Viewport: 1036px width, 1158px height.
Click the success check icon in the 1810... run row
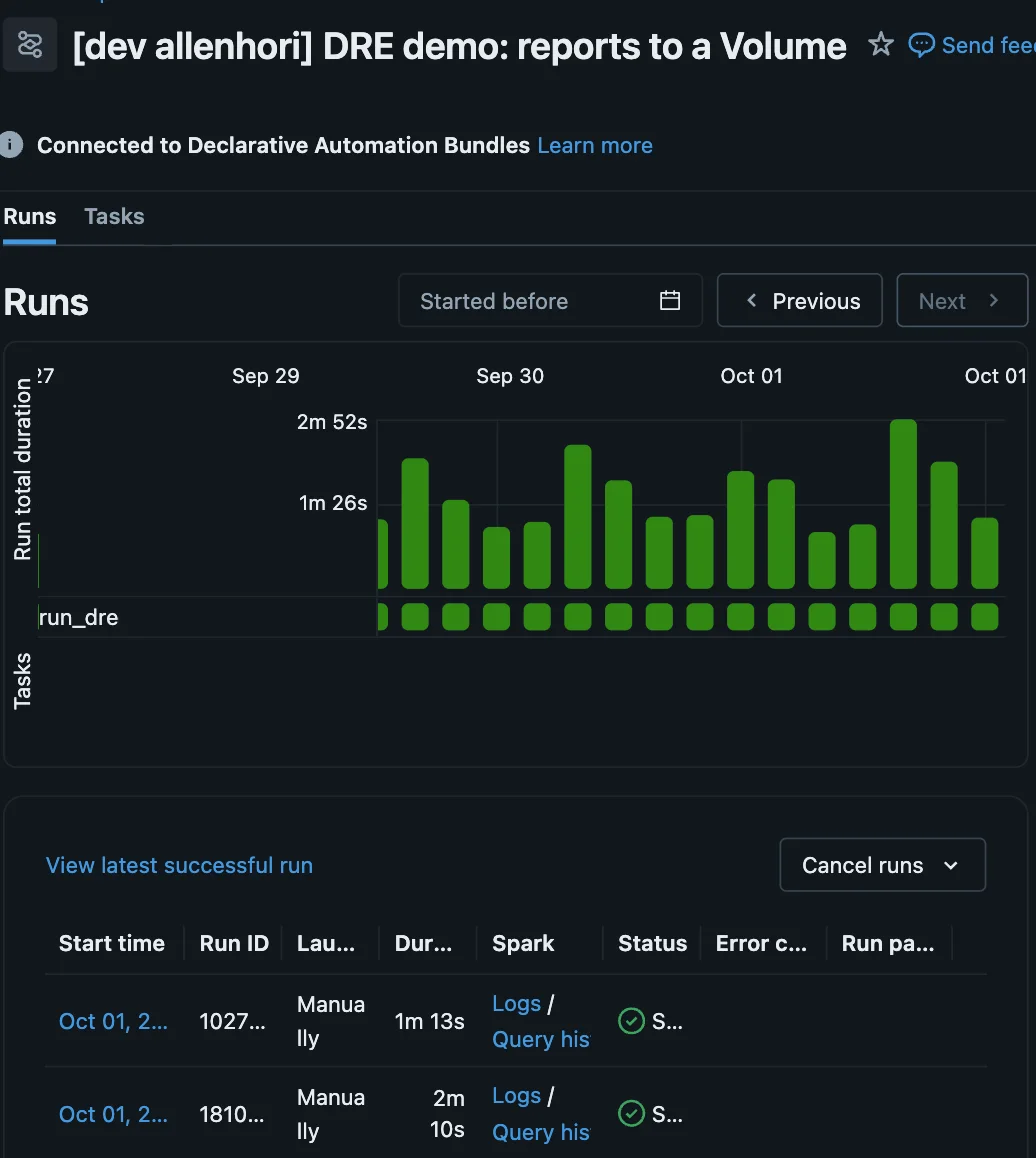[x=631, y=1114]
